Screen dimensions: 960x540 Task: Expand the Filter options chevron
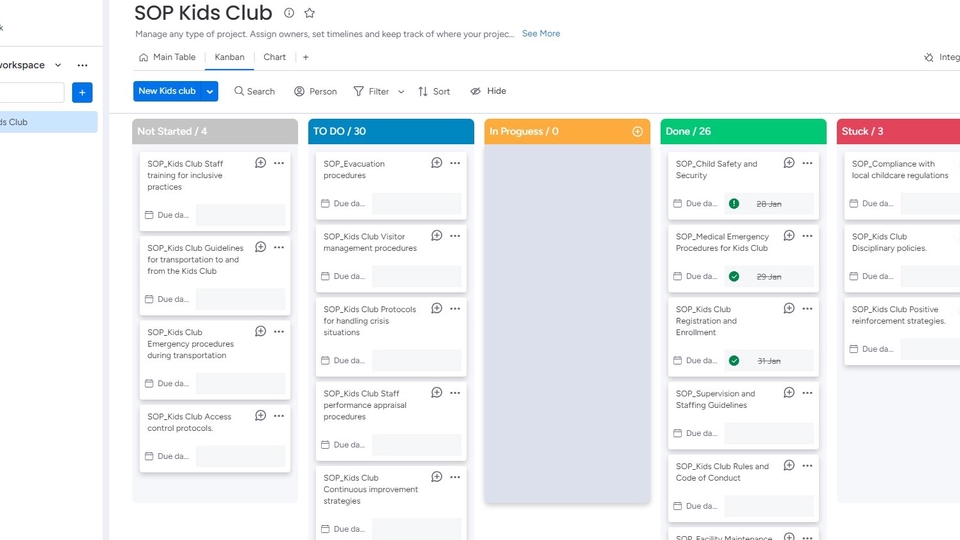pyautogui.click(x=401, y=92)
